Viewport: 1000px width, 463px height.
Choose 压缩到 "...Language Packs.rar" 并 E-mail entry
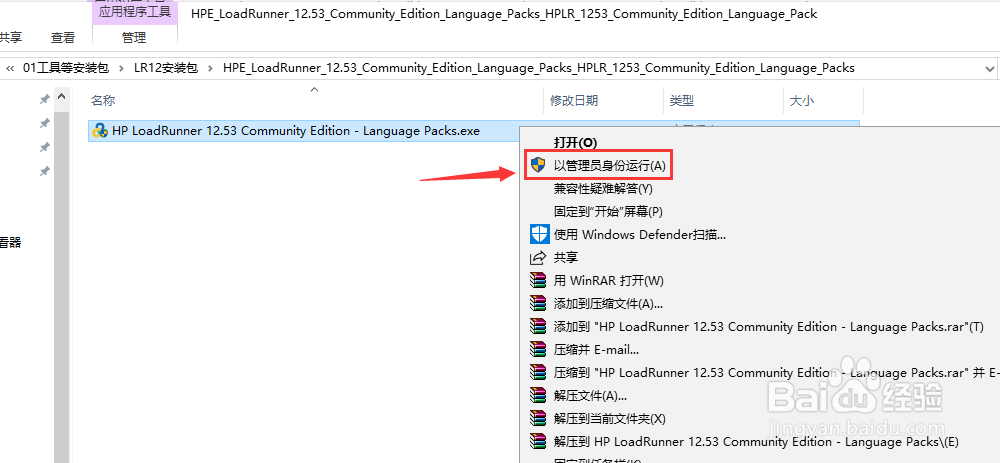pos(776,372)
